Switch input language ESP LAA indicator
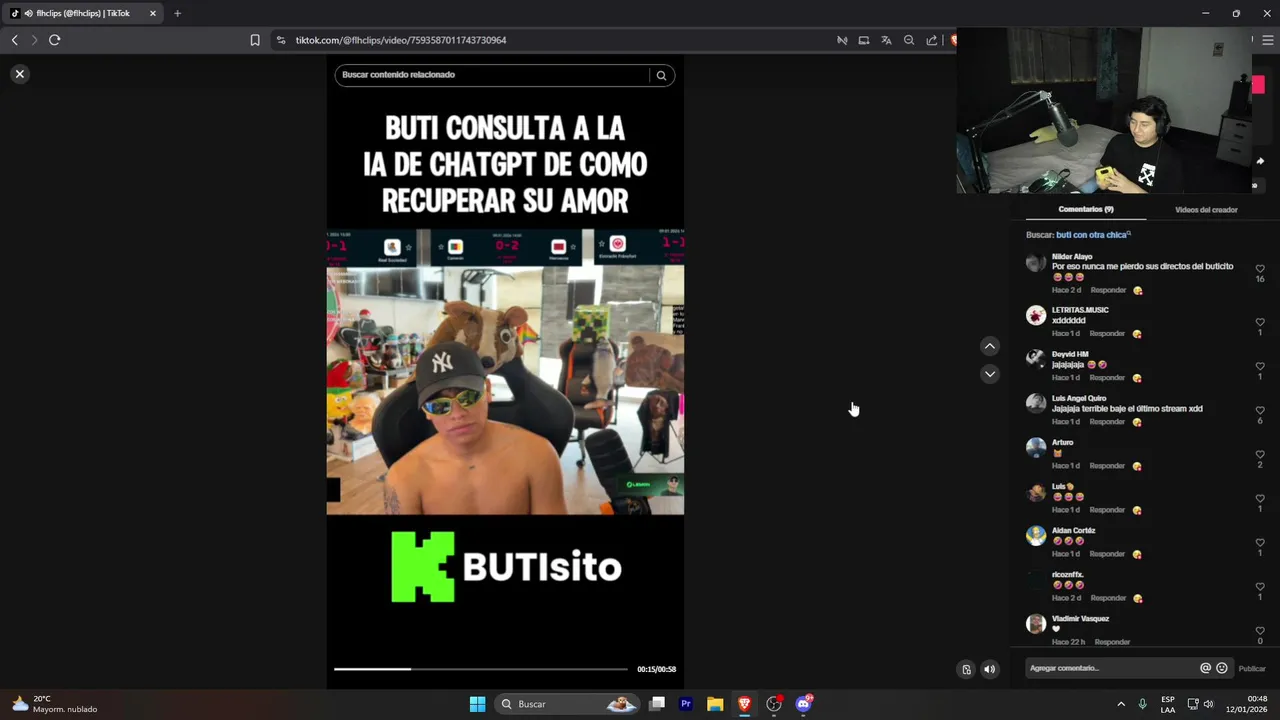 pos(1168,704)
